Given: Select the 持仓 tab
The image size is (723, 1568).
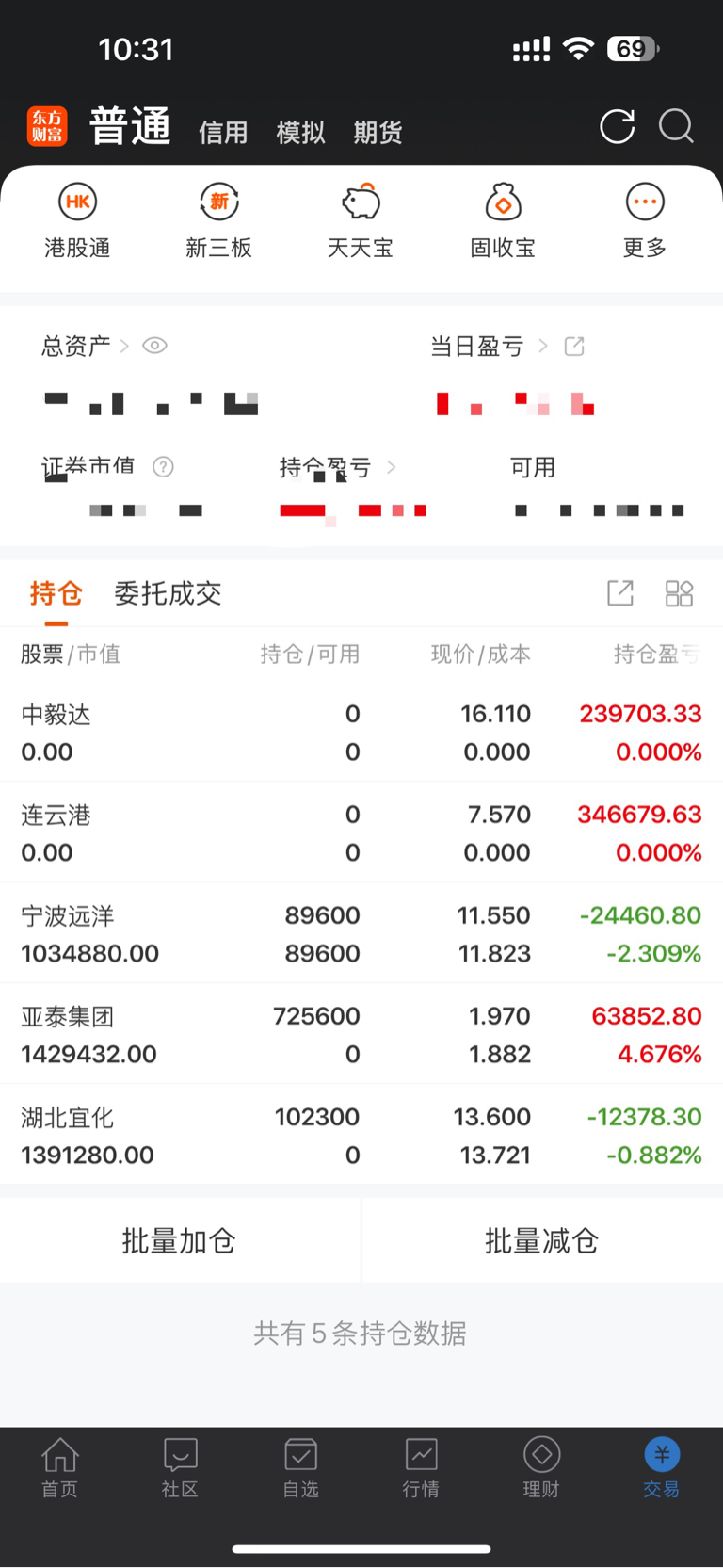Looking at the screenshot, I should point(56,593).
